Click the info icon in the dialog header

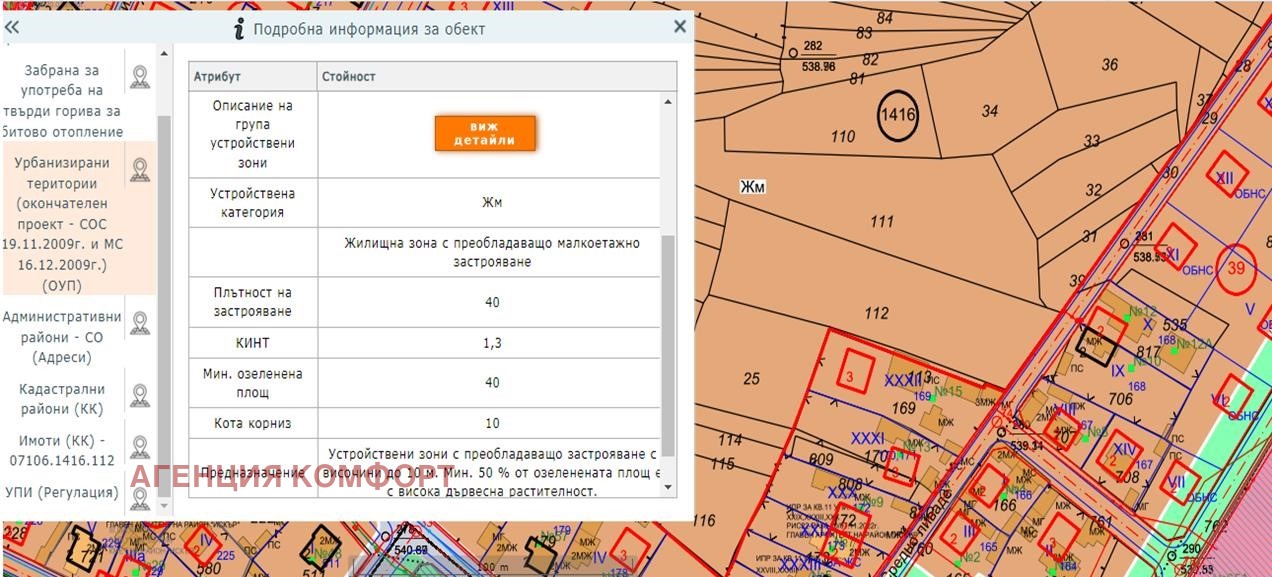point(237,29)
